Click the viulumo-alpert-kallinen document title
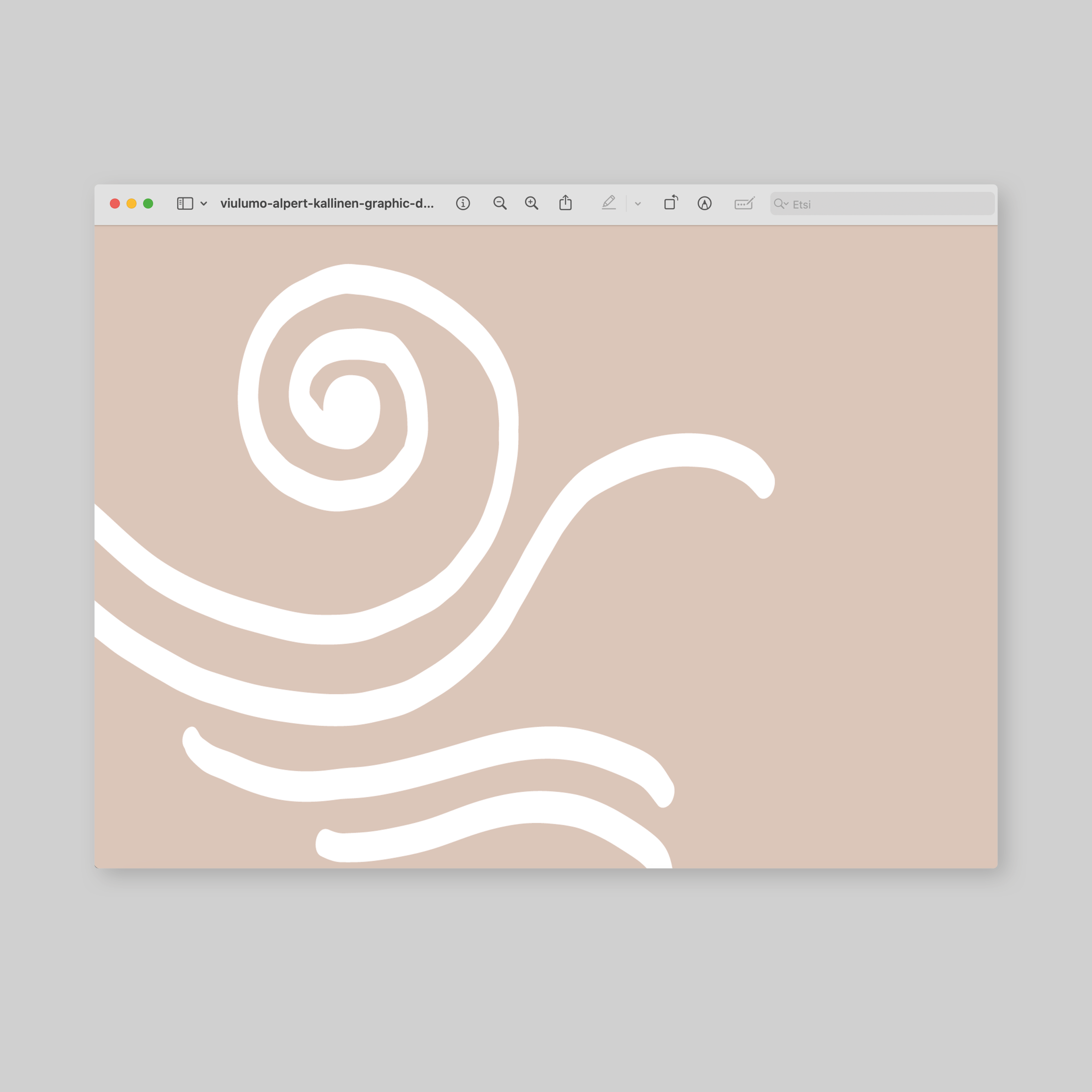Screen dimensions: 1092x1092 (327, 203)
